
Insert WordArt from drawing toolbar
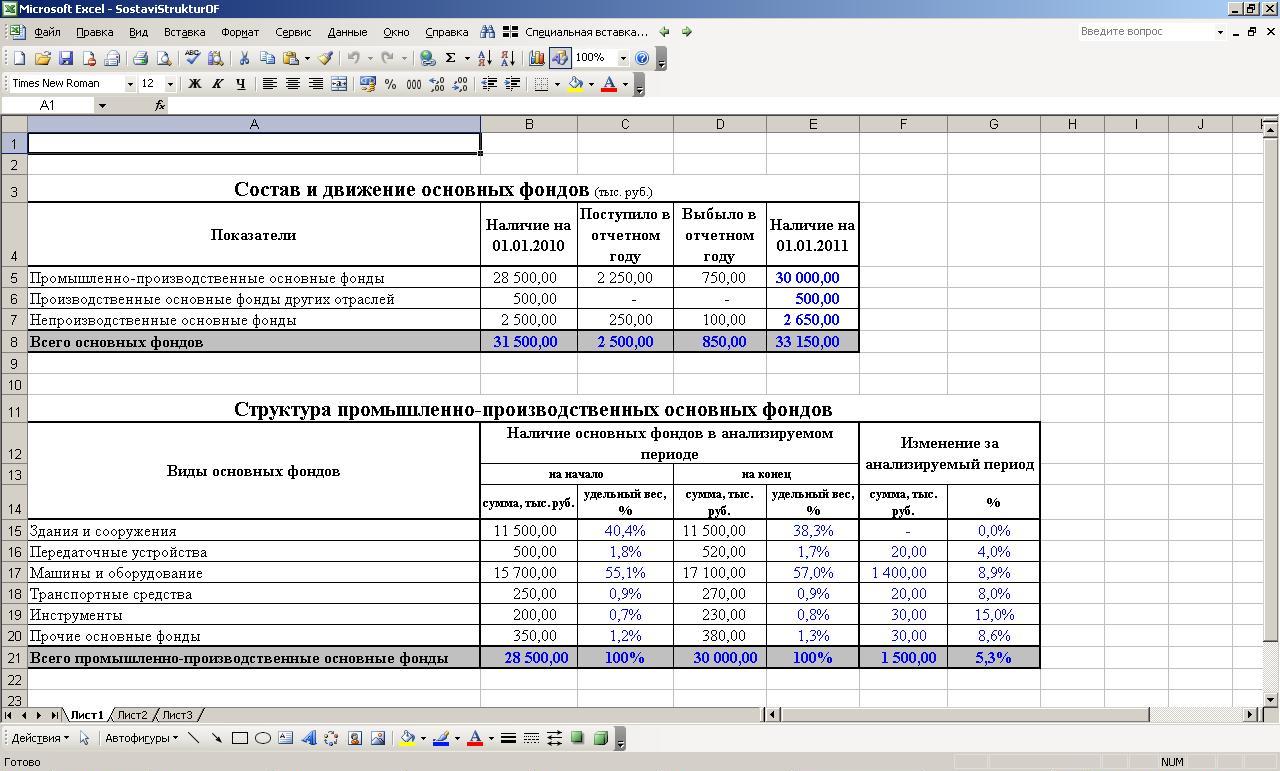click(308, 738)
